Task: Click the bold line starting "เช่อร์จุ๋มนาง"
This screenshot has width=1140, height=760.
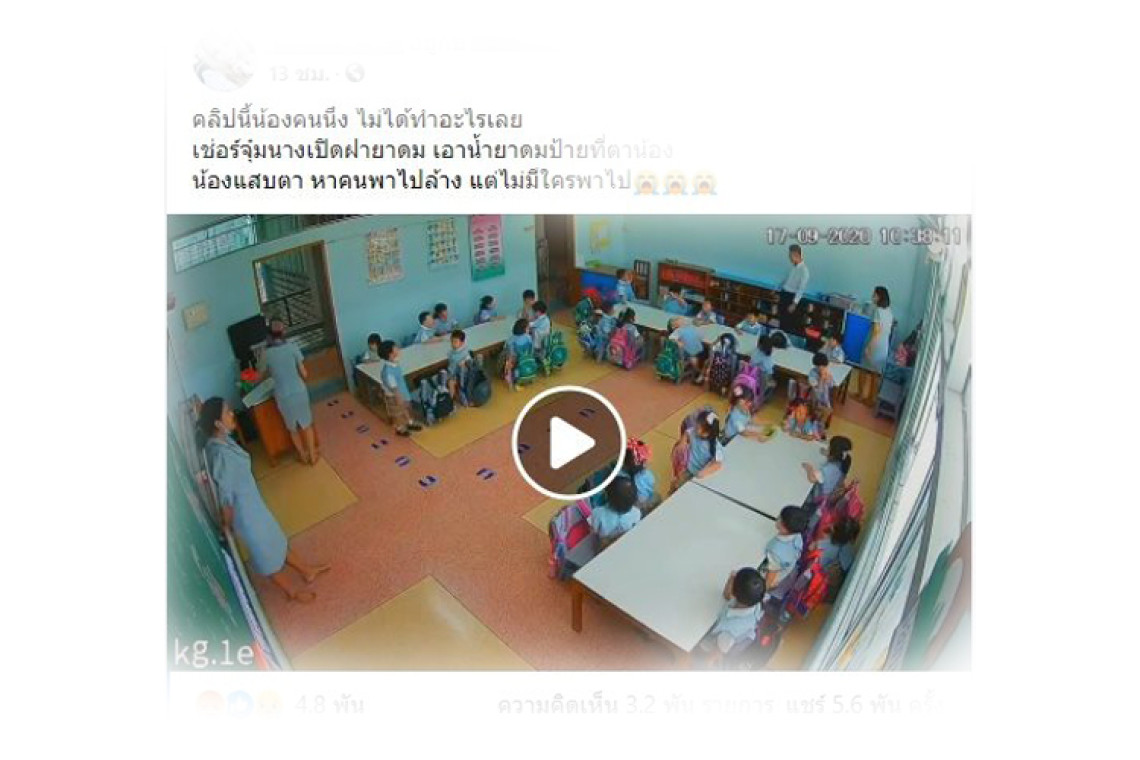Action: [x=432, y=151]
